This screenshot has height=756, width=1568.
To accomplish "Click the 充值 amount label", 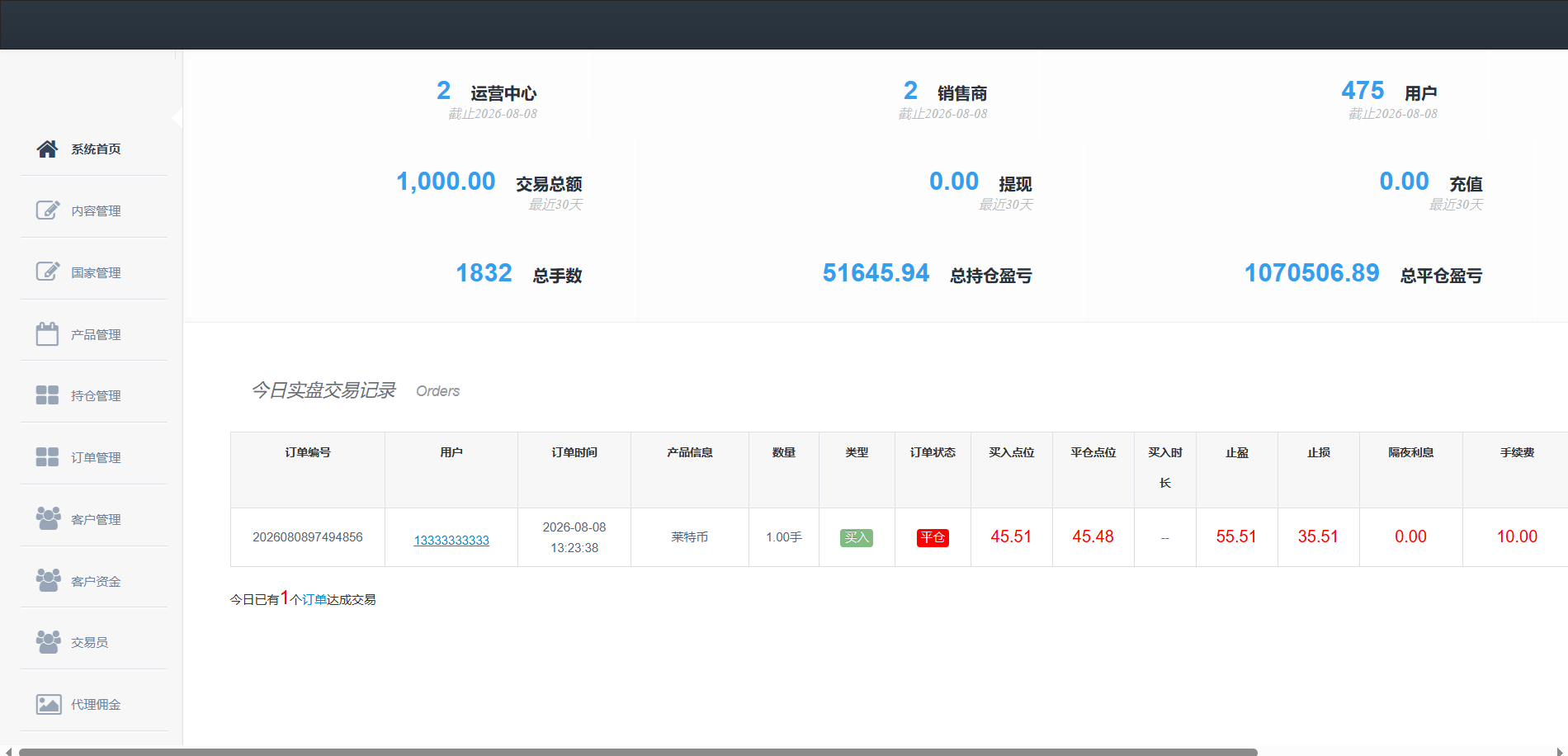I will 1466,184.
